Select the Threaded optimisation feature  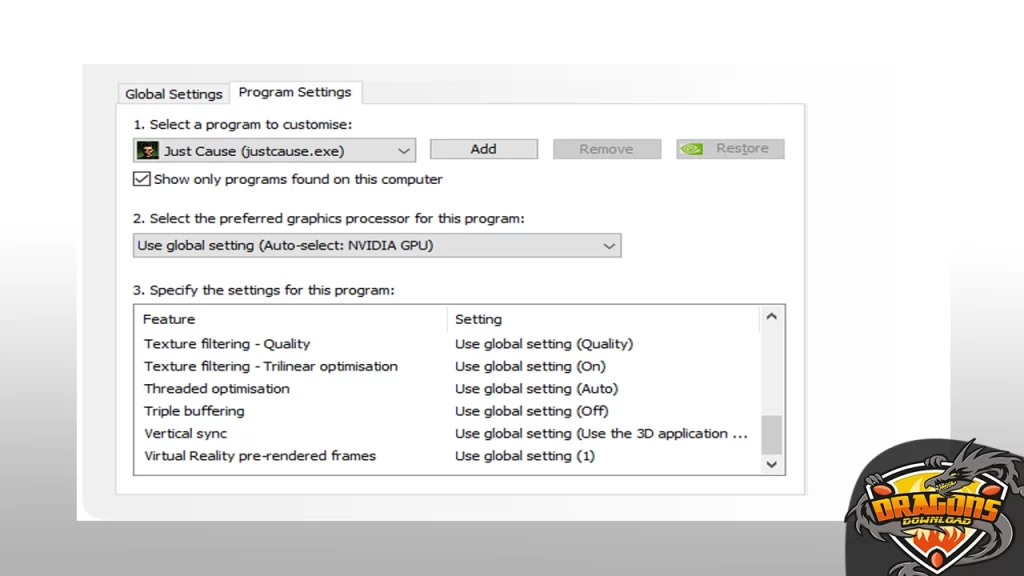pos(217,389)
